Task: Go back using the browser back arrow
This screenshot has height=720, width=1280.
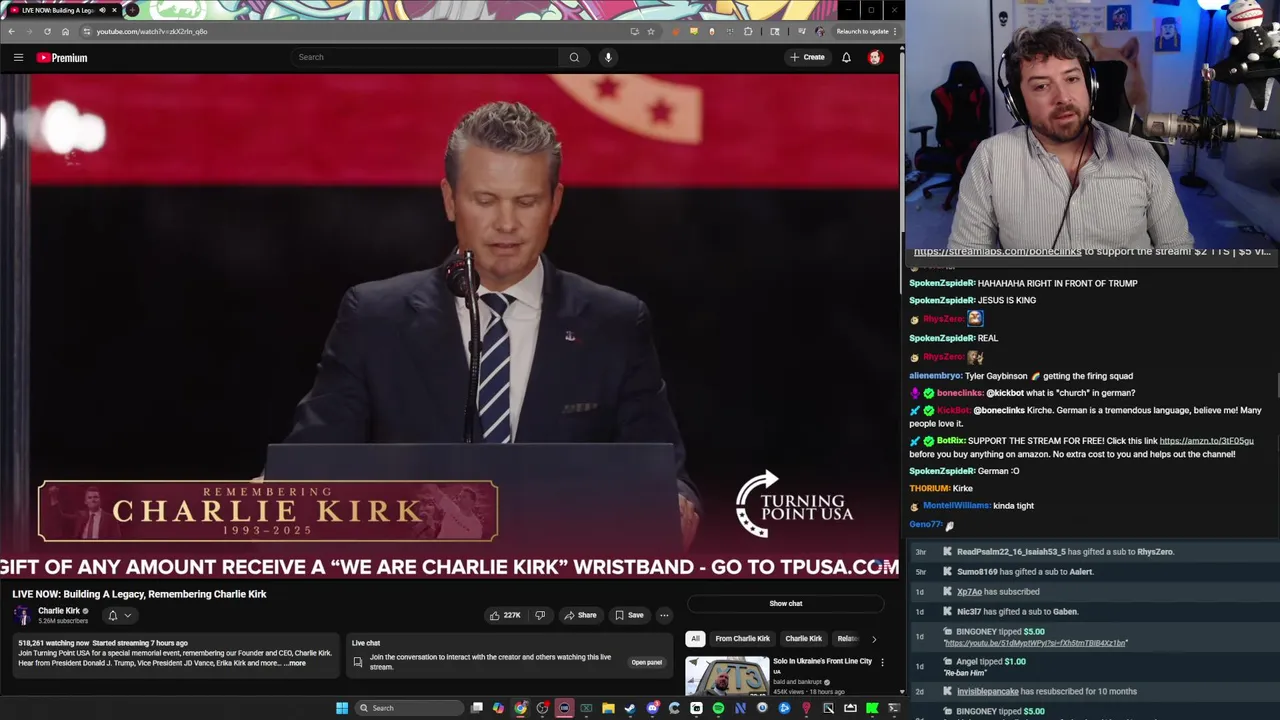Action: click(11, 31)
